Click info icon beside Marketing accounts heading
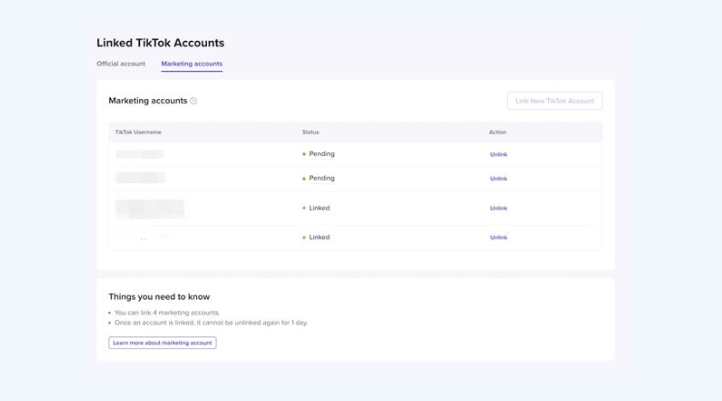Viewport: 722px width, 401px height. (x=194, y=101)
